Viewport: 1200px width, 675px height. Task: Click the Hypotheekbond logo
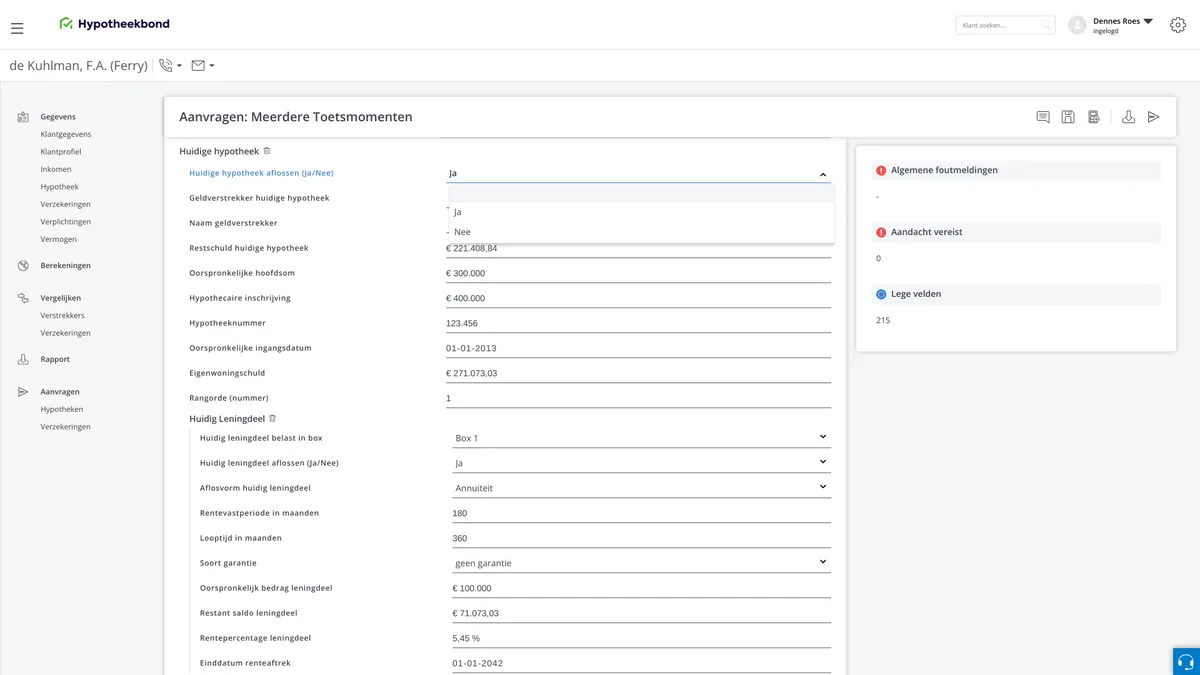(114, 24)
